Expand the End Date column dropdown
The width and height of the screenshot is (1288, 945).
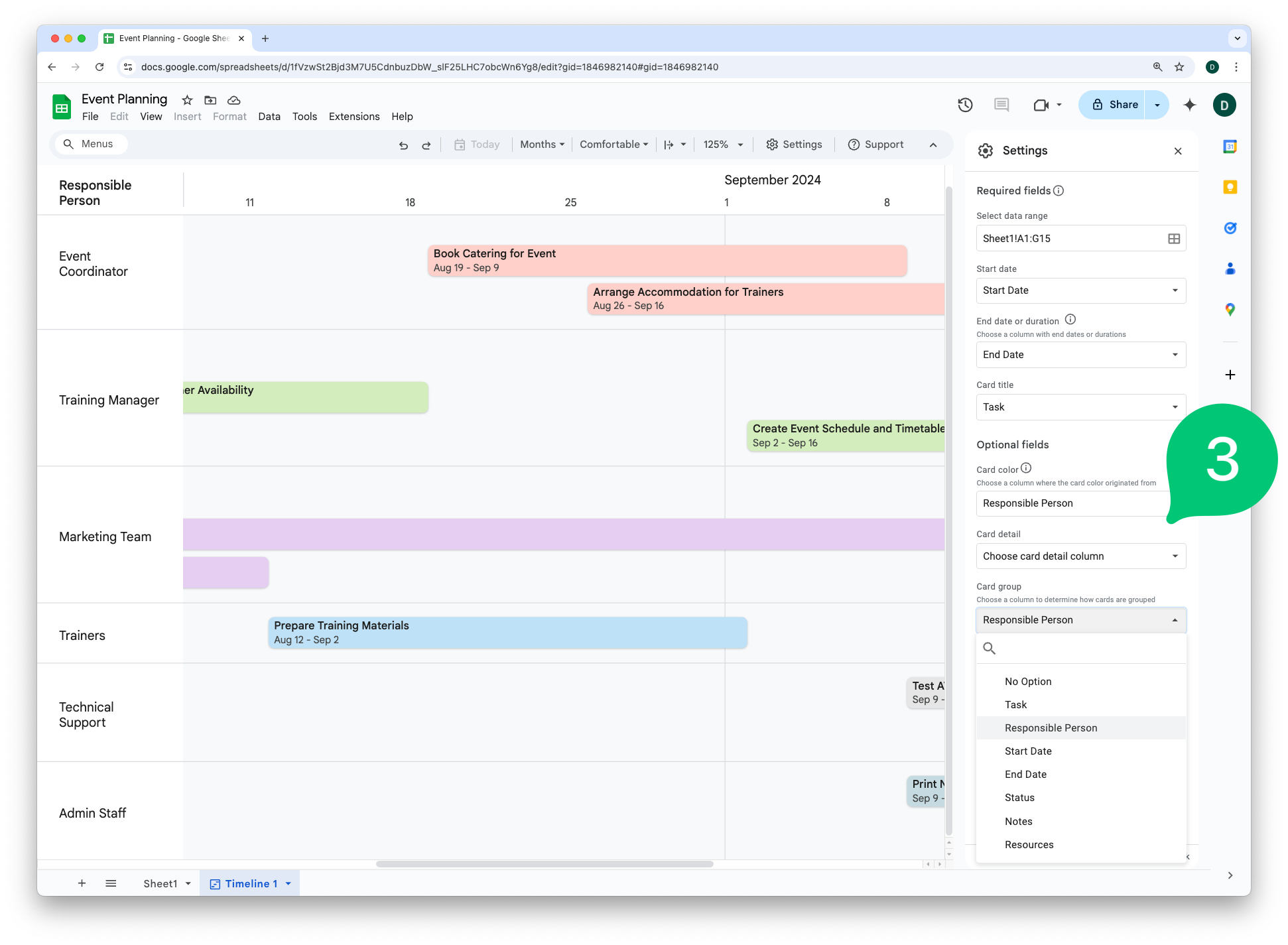[x=1175, y=355]
